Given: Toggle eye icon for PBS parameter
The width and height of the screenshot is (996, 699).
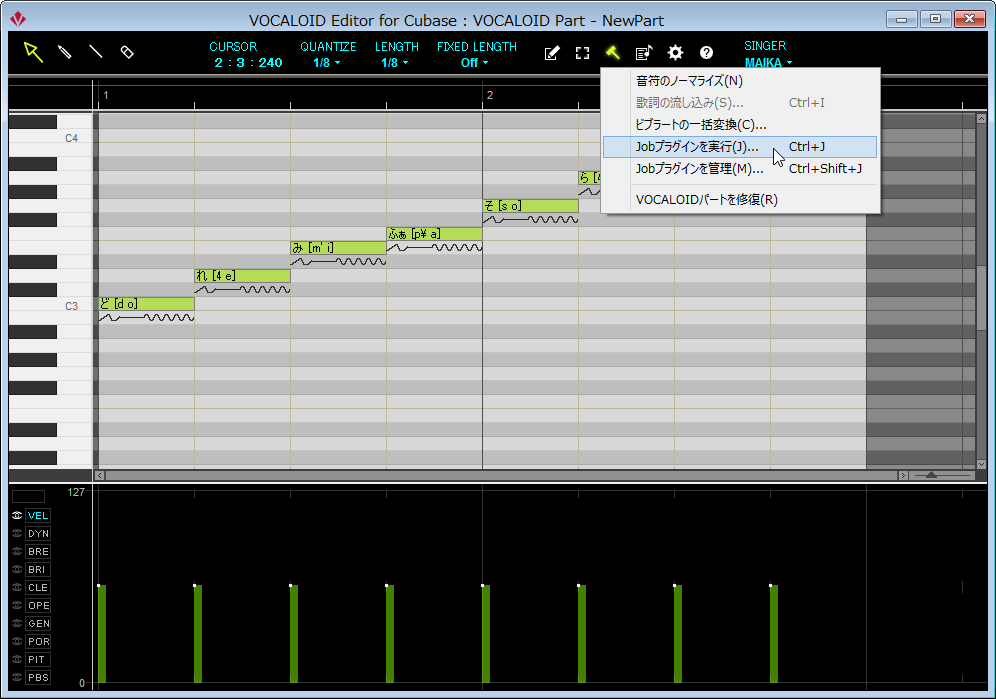Looking at the screenshot, I should click(x=17, y=677).
